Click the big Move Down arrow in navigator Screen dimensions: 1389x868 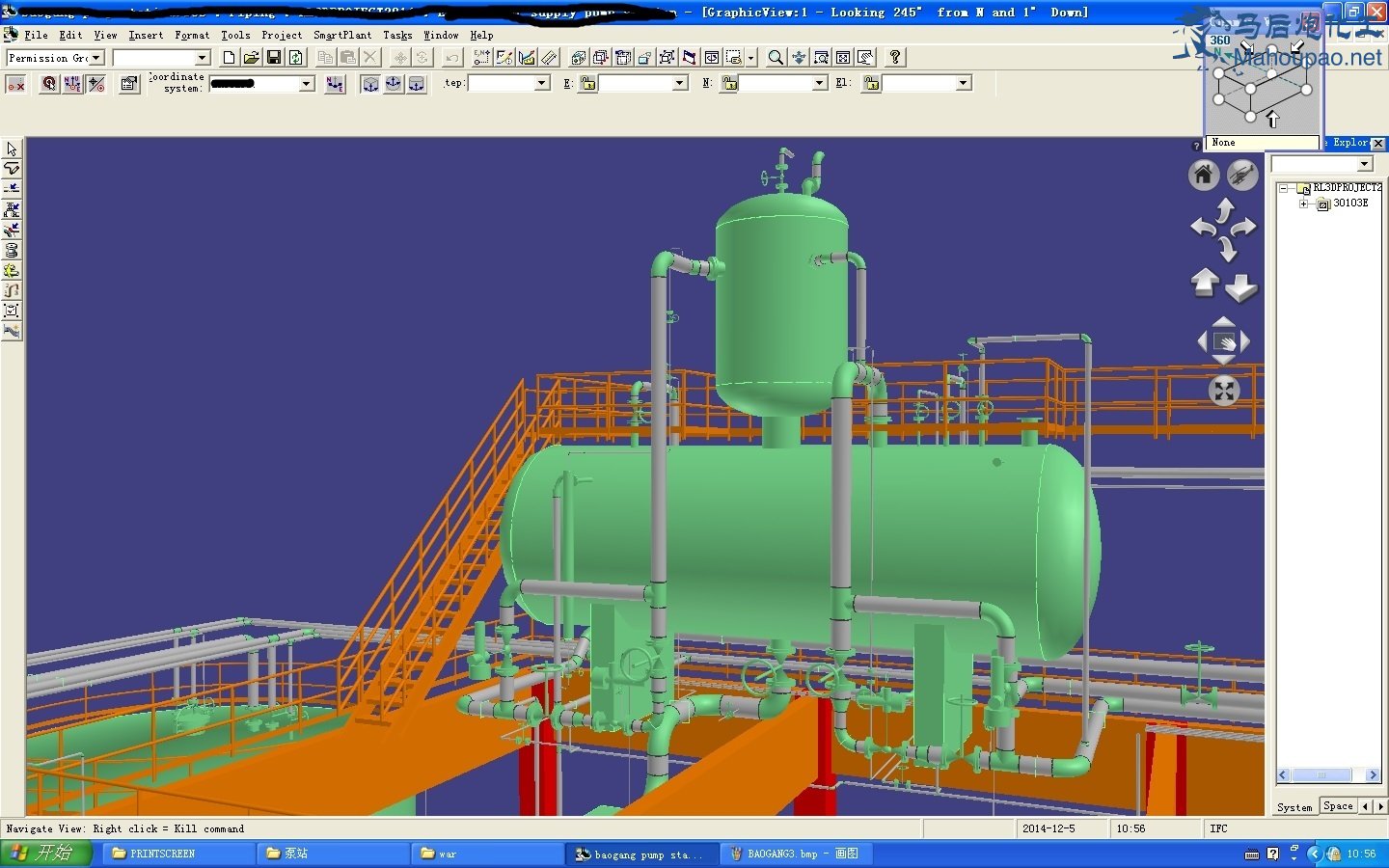[x=1241, y=287]
